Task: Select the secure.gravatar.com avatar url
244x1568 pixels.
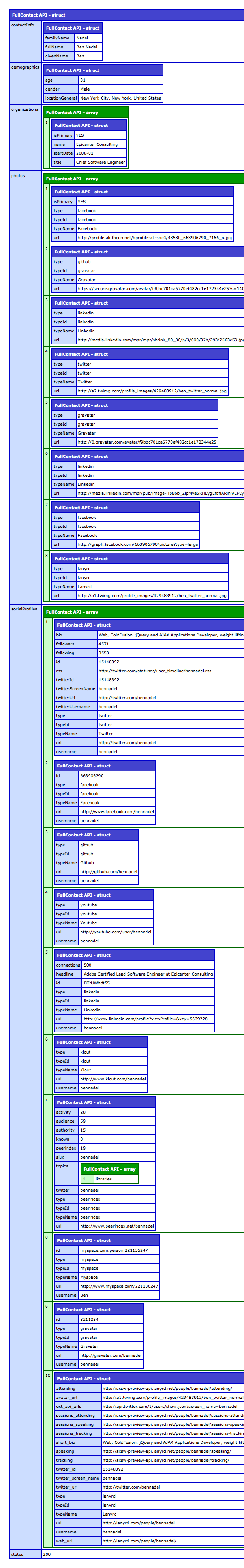Action: (x=160, y=289)
